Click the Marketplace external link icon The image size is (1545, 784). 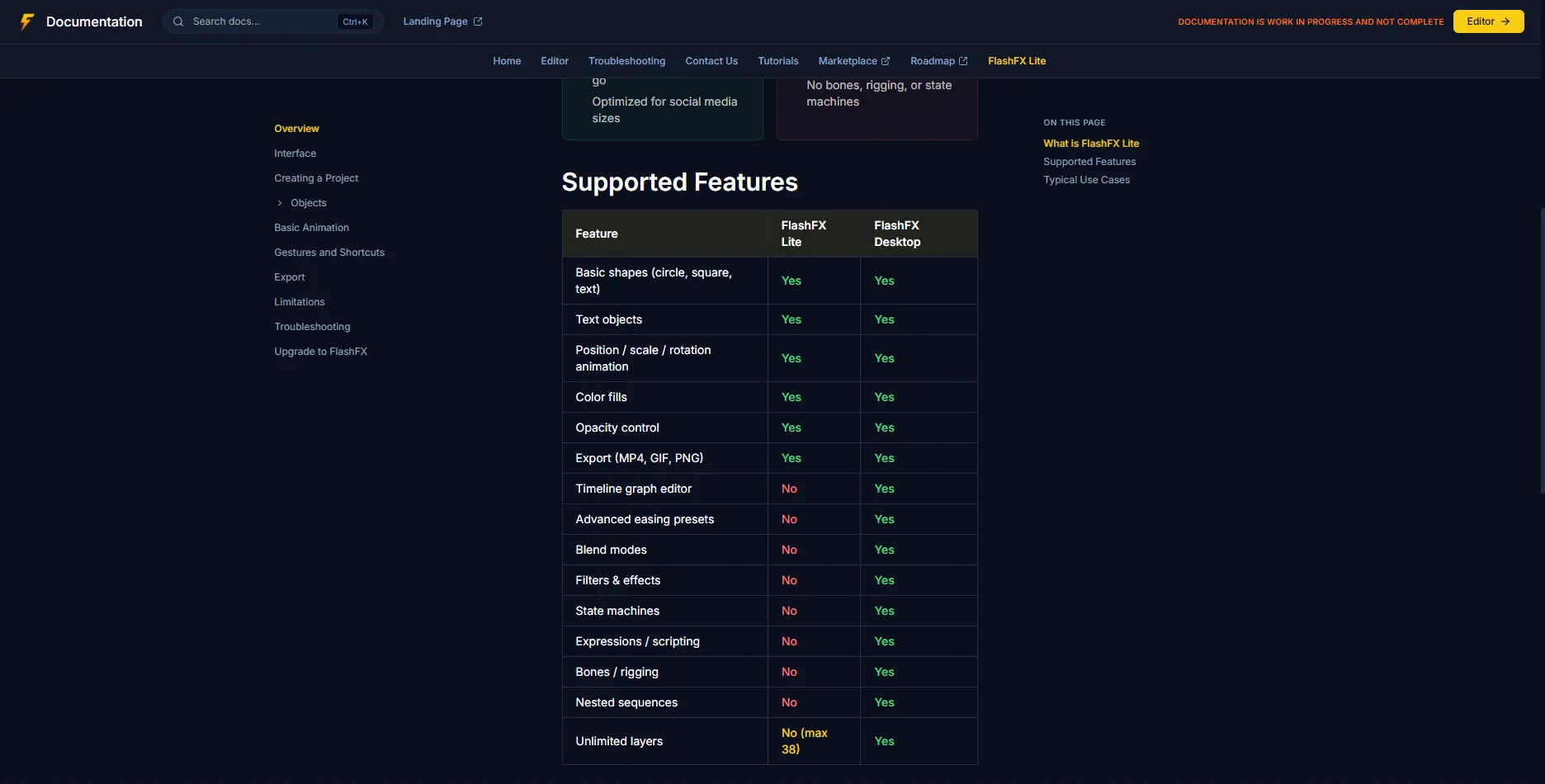click(x=886, y=61)
